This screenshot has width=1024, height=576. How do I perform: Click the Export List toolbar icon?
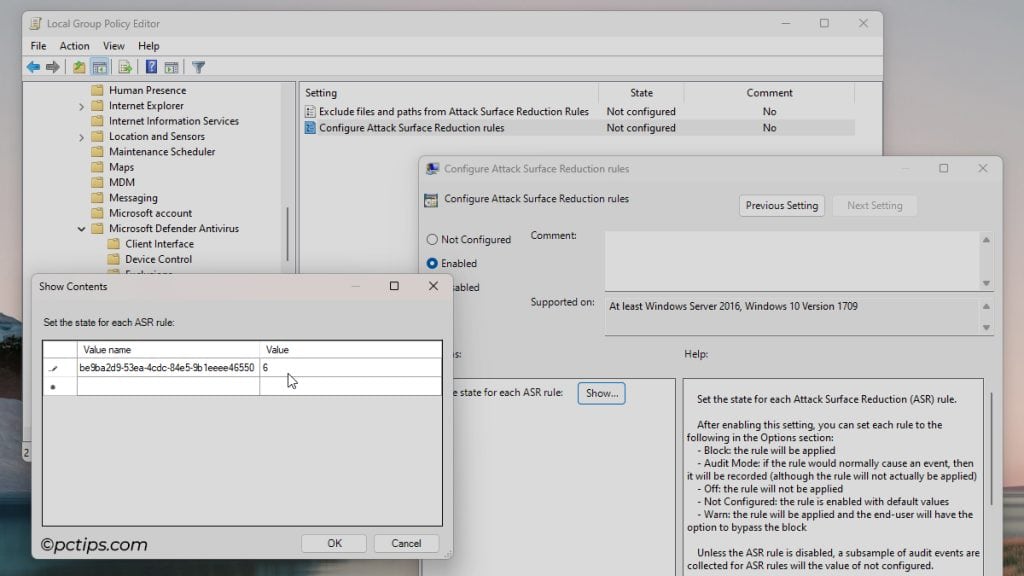point(124,67)
